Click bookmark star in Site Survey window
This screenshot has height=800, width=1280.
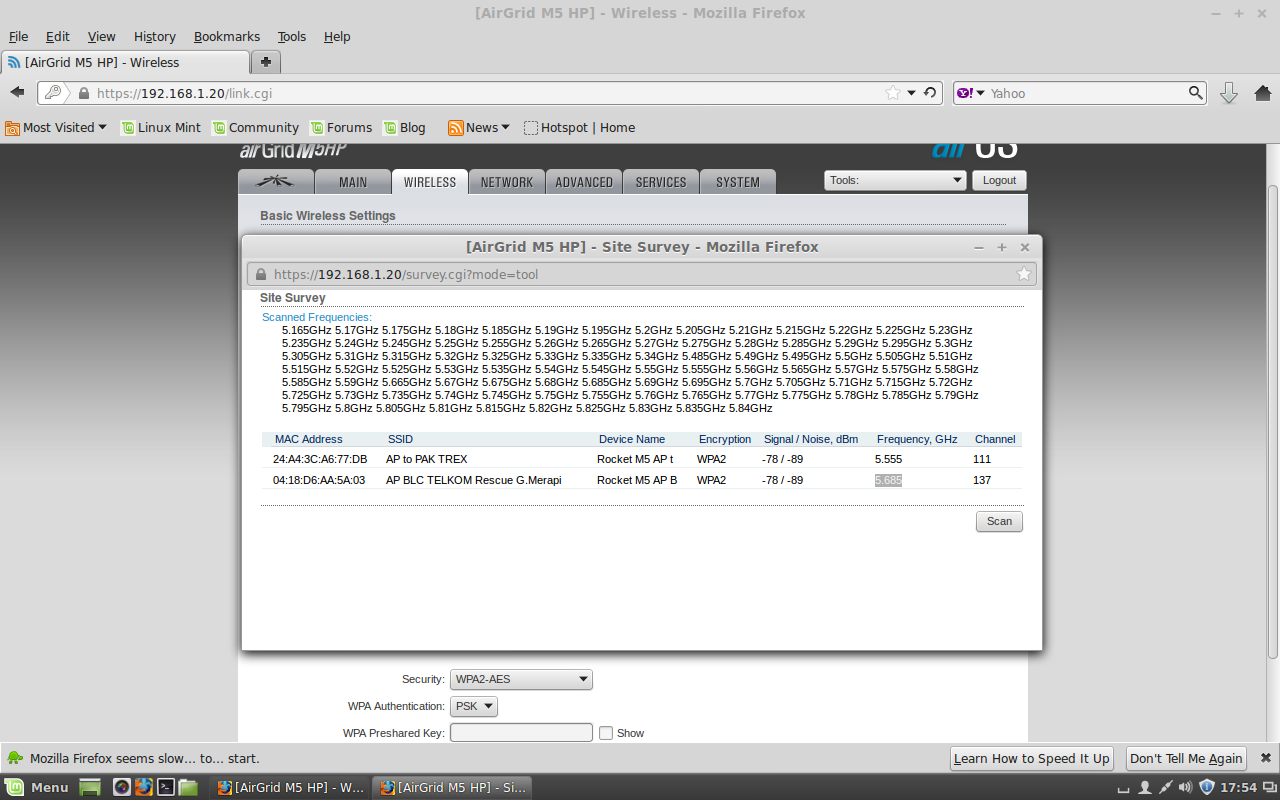pos(1023,274)
